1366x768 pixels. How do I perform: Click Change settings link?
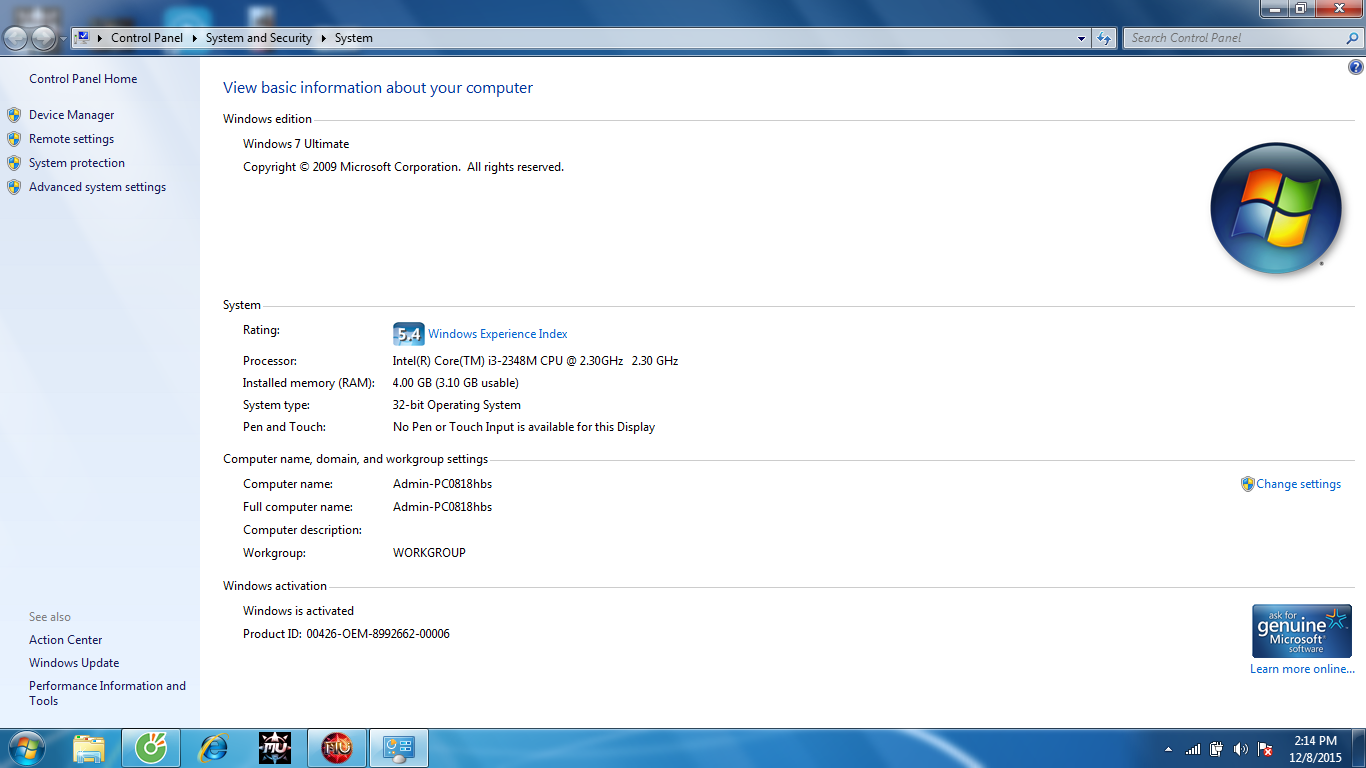click(1299, 484)
